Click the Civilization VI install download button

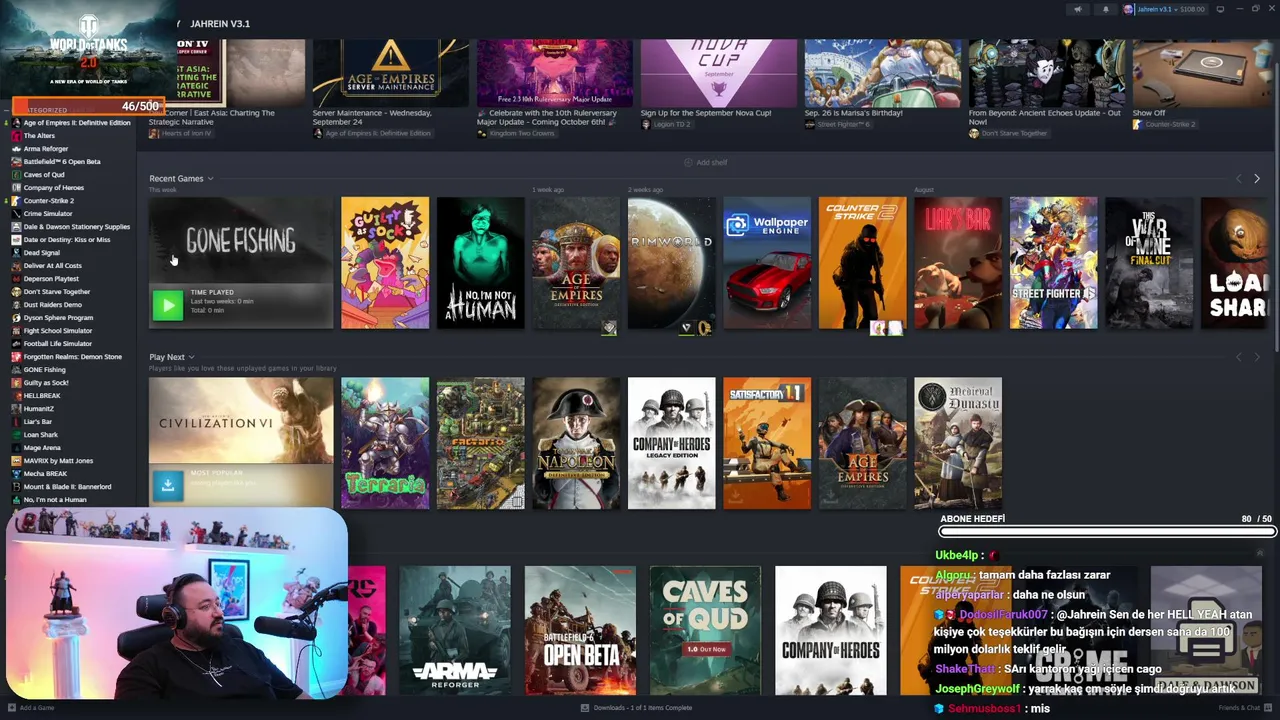168,485
